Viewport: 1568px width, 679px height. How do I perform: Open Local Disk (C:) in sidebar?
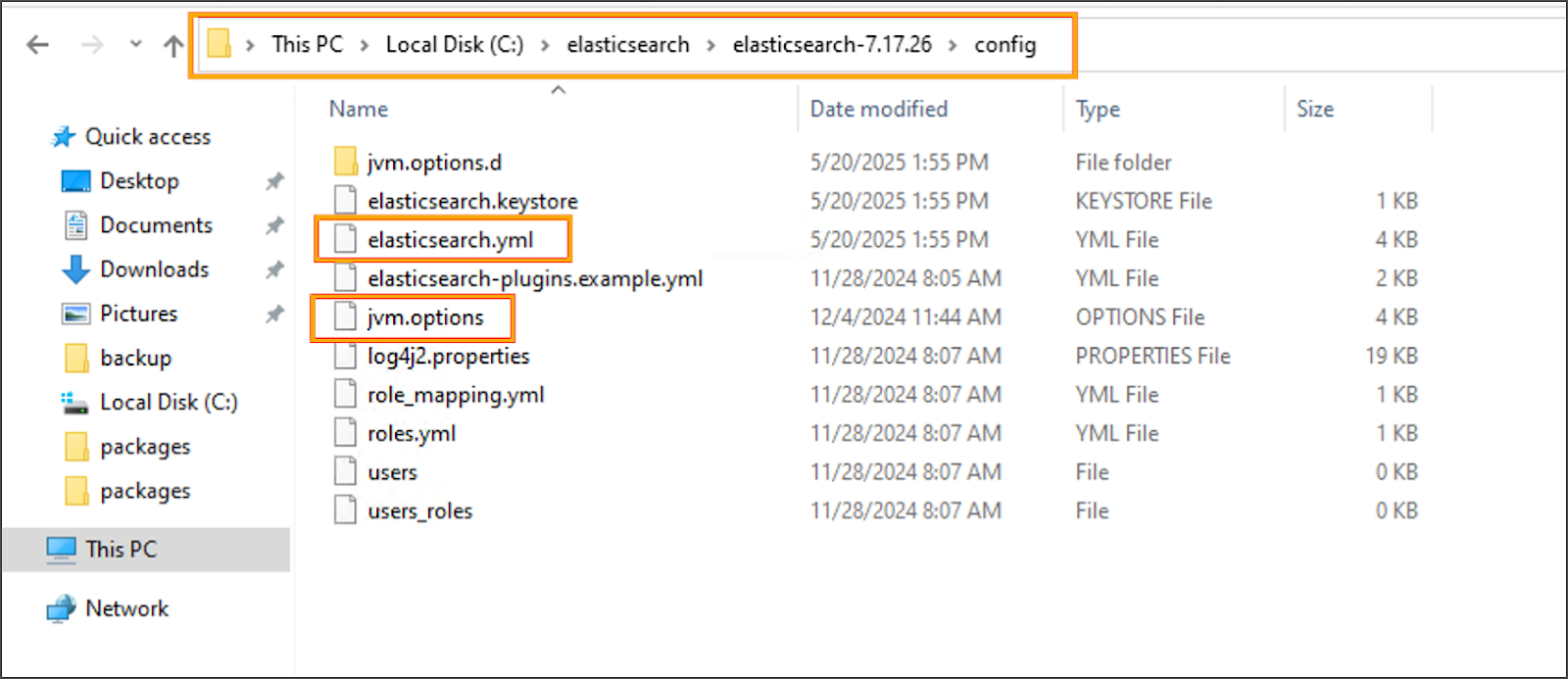click(169, 403)
